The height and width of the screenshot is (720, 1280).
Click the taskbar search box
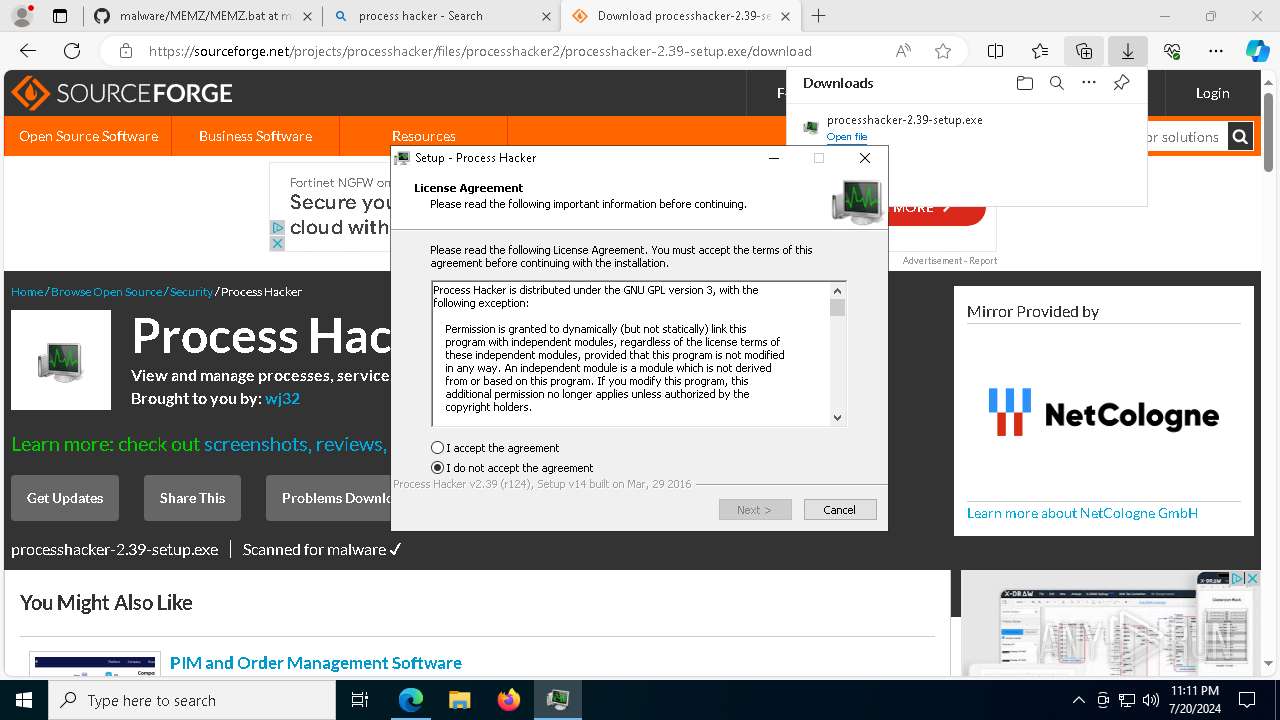(x=192, y=701)
